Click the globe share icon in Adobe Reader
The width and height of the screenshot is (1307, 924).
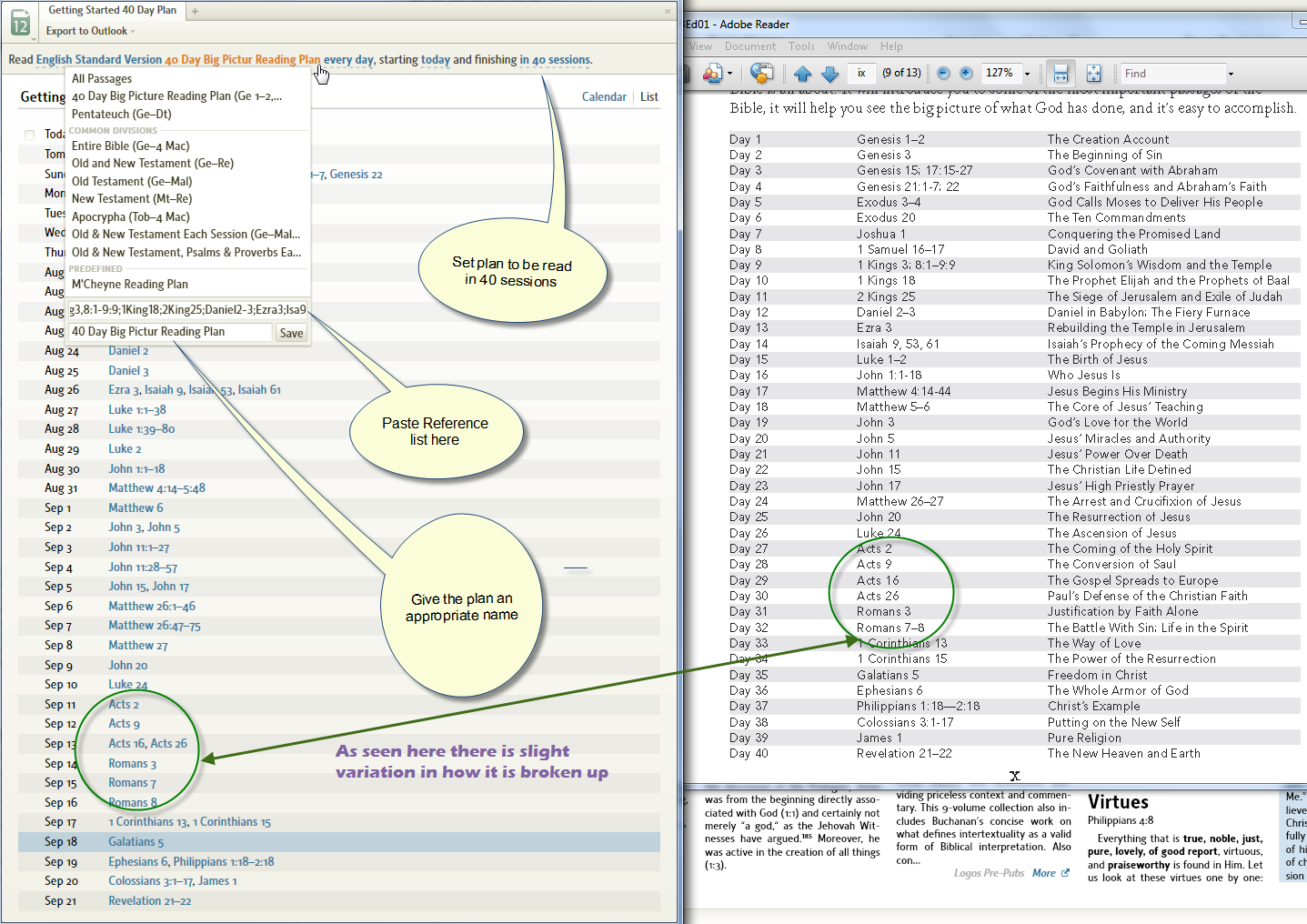(762, 73)
